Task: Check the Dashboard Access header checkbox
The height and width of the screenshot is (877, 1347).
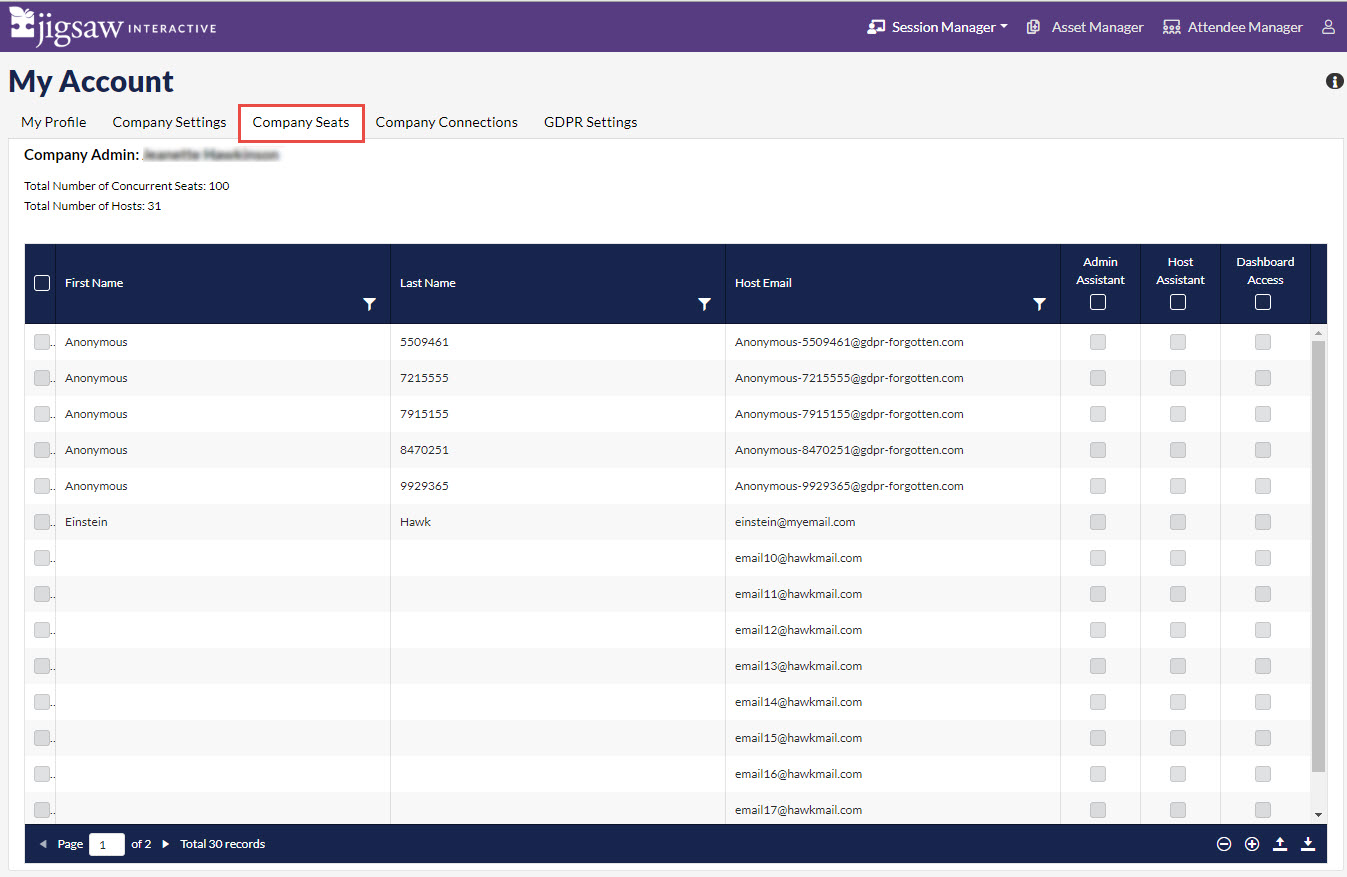Action: [x=1263, y=302]
